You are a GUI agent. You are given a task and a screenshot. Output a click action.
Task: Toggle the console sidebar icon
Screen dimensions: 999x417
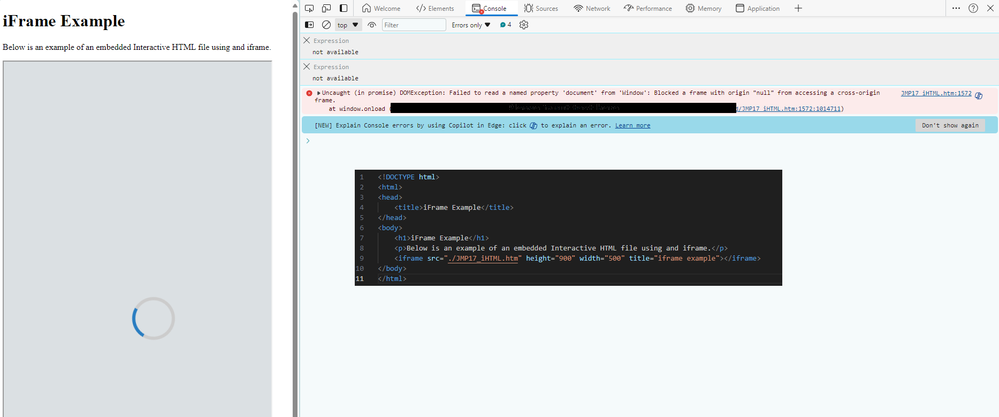click(310, 25)
